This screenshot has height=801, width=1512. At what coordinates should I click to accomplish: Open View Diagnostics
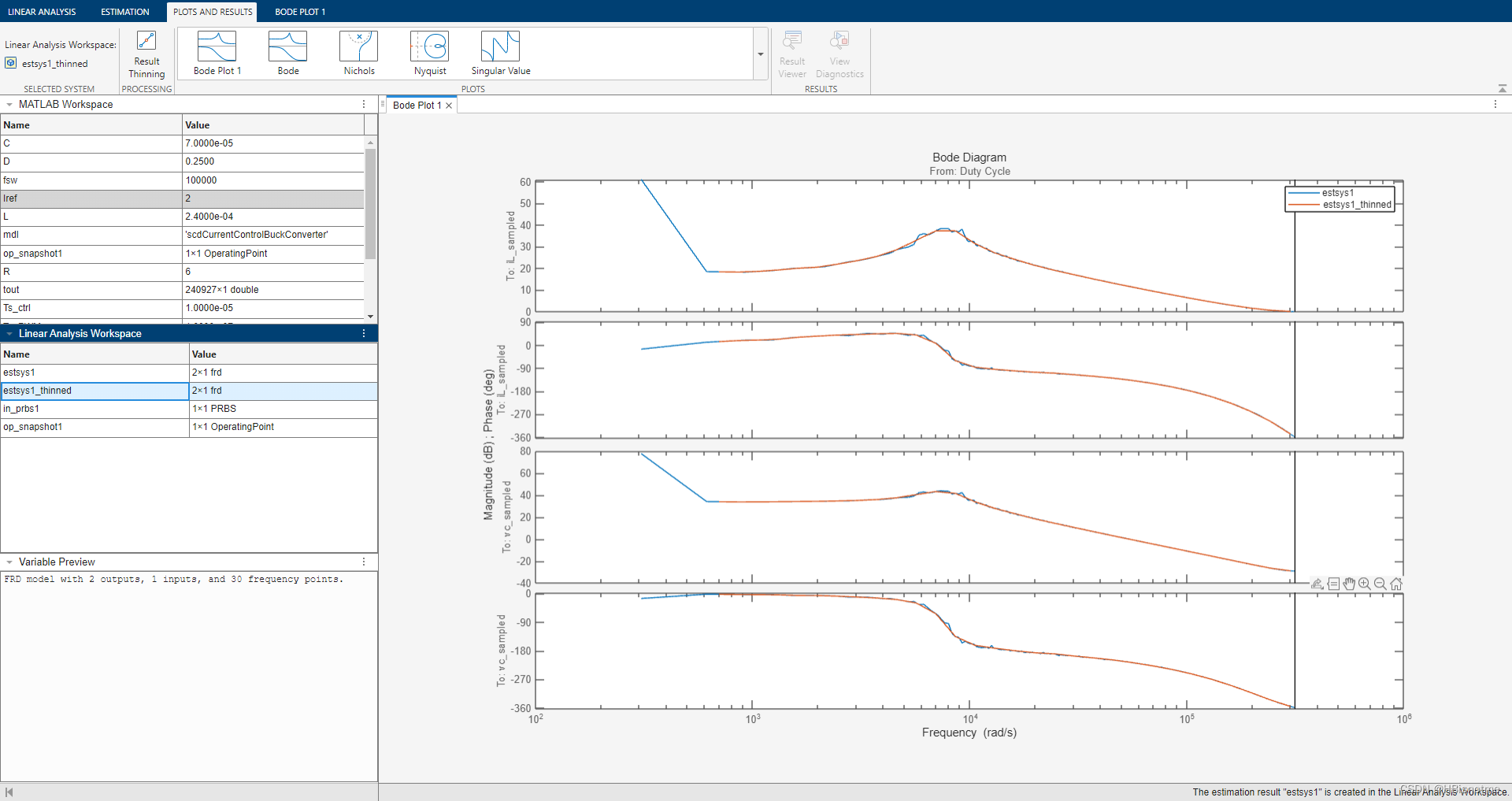coord(839,54)
